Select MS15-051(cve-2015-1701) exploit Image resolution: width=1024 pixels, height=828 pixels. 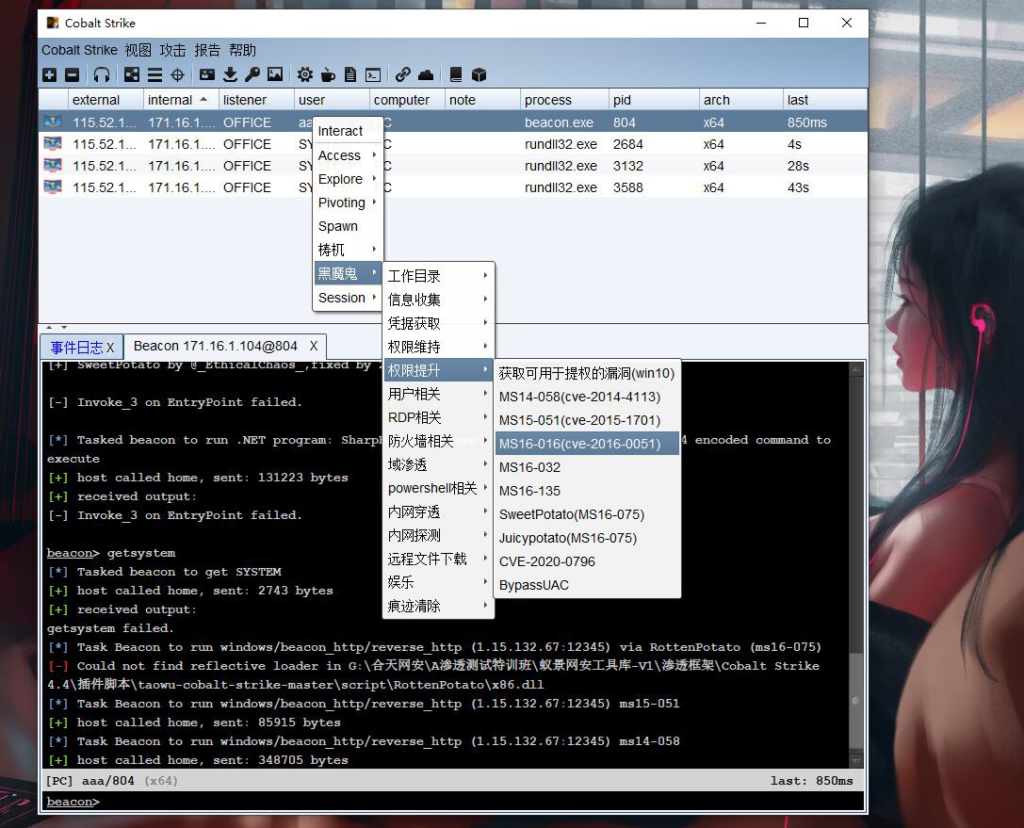(x=587, y=420)
